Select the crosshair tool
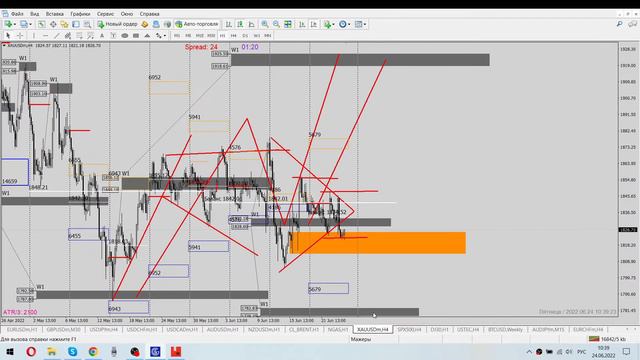 pos(19,36)
